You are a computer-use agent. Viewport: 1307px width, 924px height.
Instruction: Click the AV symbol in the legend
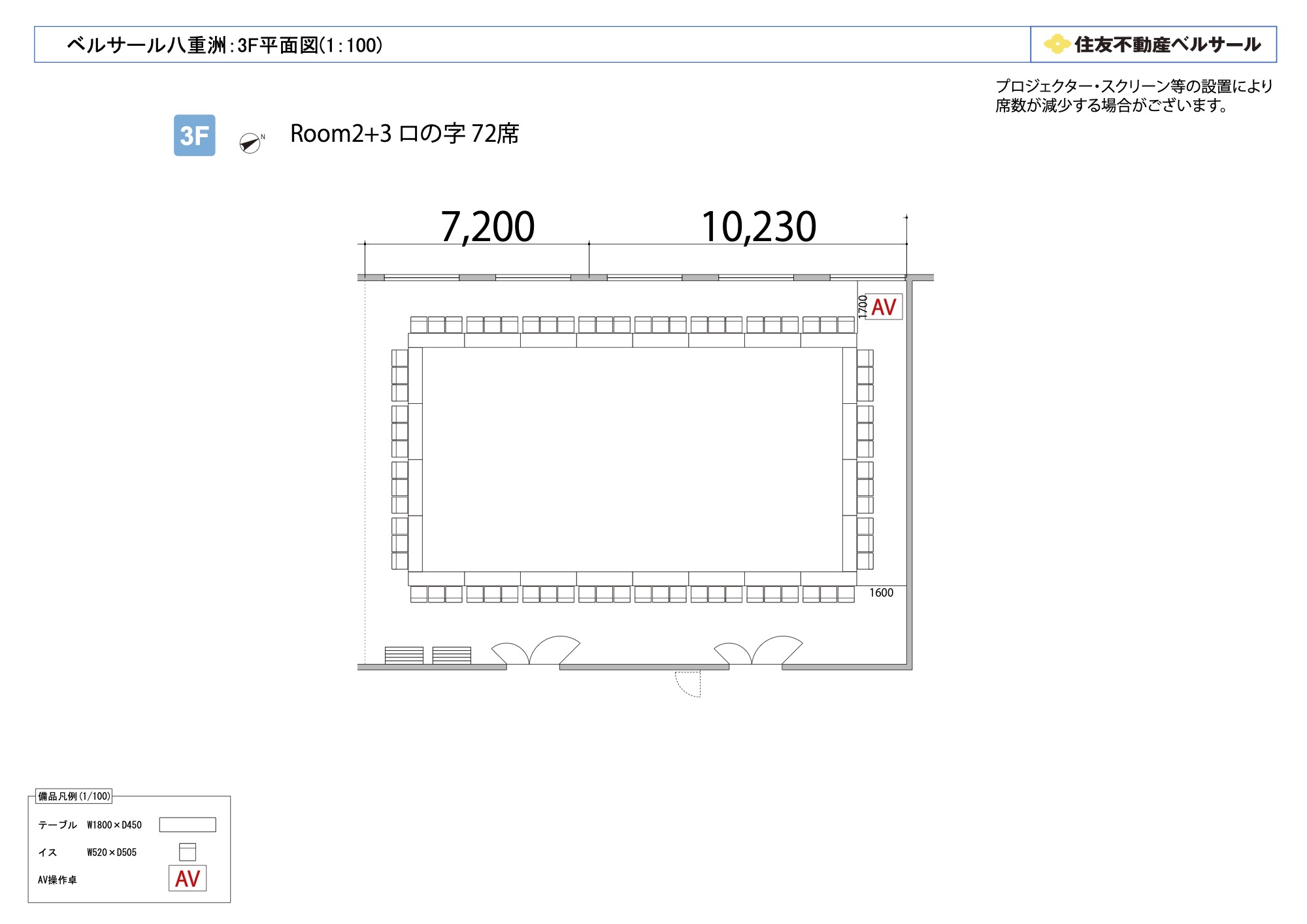coord(188,878)
